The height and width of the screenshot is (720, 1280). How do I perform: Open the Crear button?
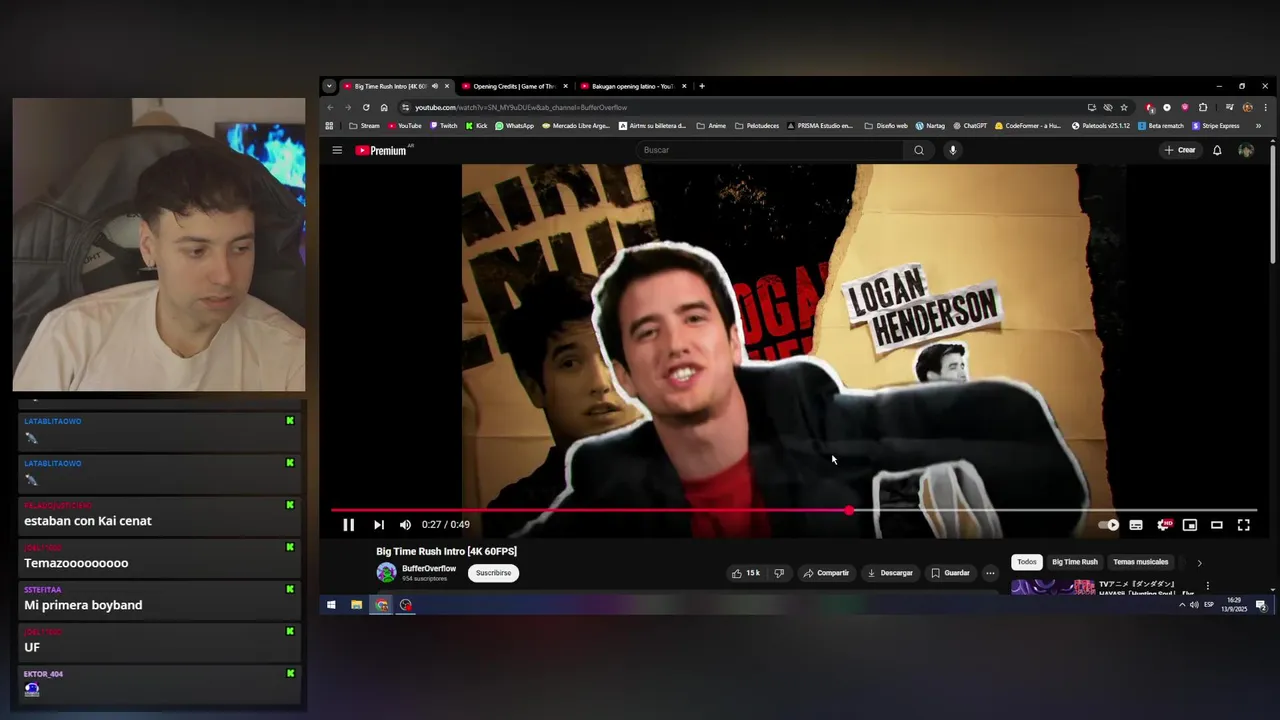click(1180, 150)
